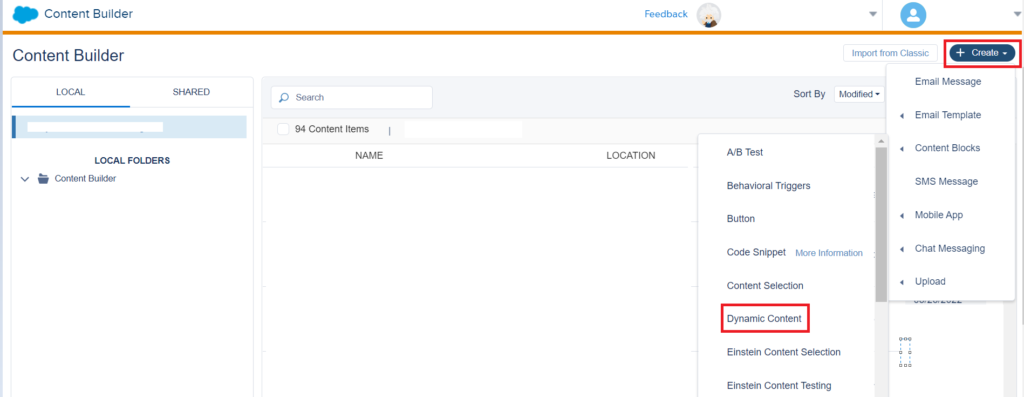Click Import from Classic button

pos(890,53)
